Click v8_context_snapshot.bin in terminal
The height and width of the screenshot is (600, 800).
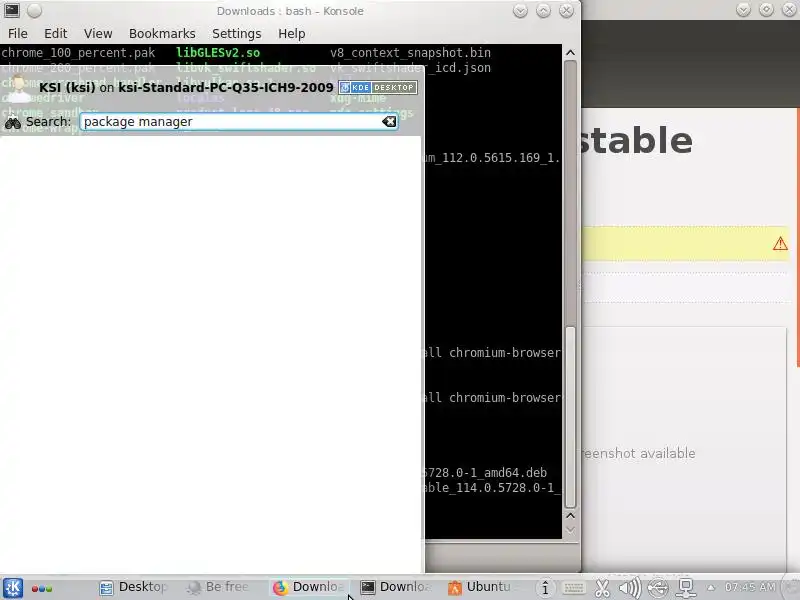point(410,53)
